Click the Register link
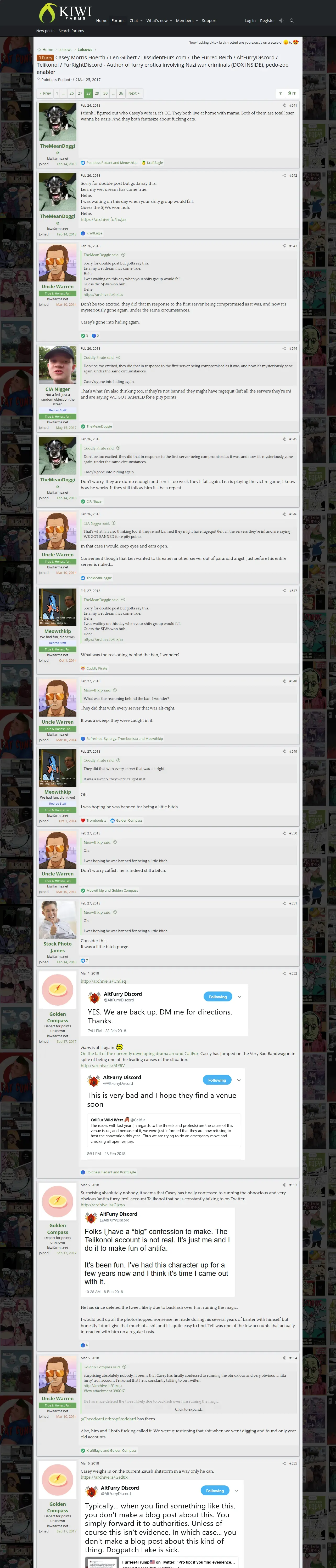 [x=267, y=21]
